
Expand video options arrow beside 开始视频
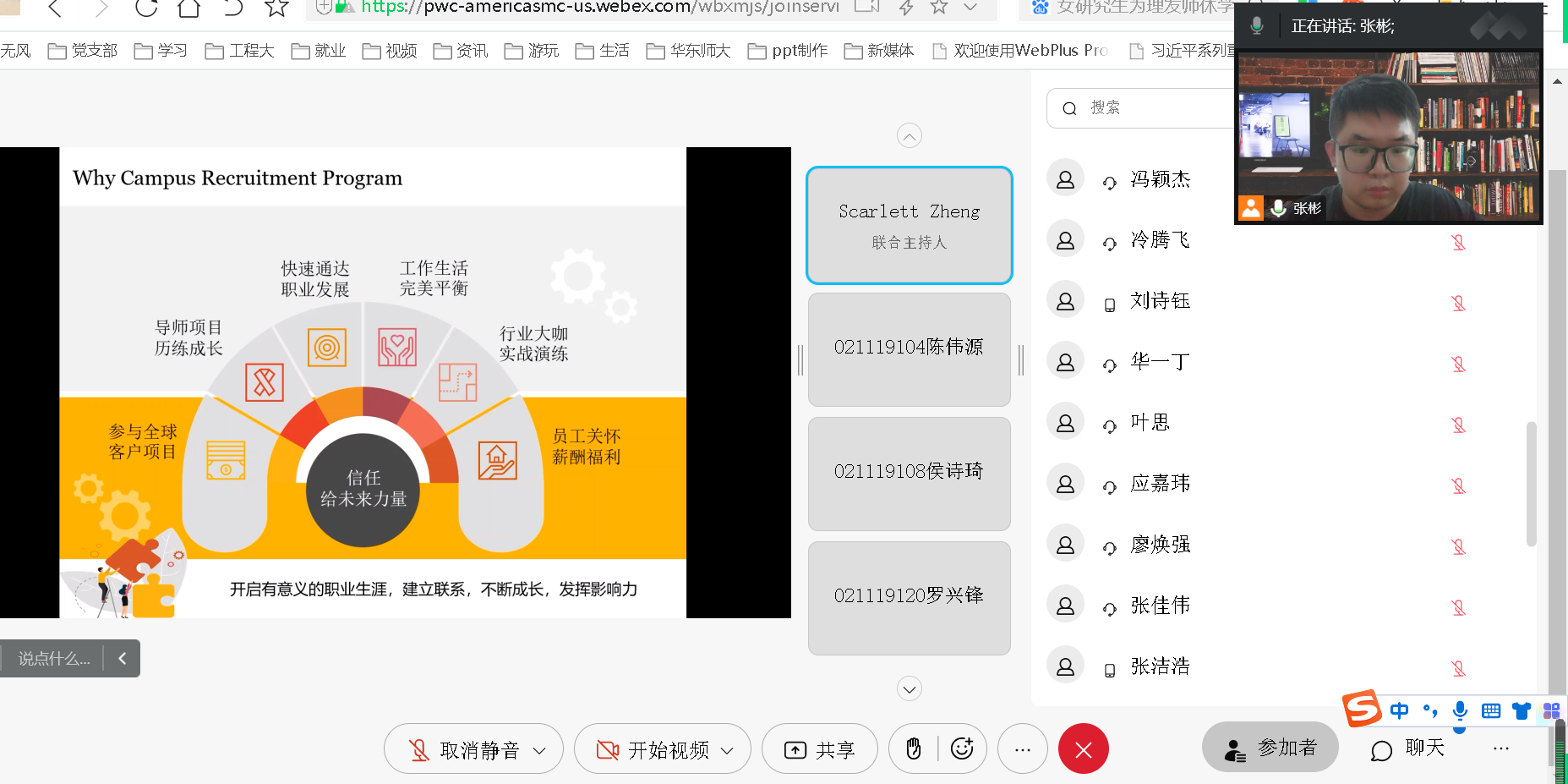click(x=727, y=750)
